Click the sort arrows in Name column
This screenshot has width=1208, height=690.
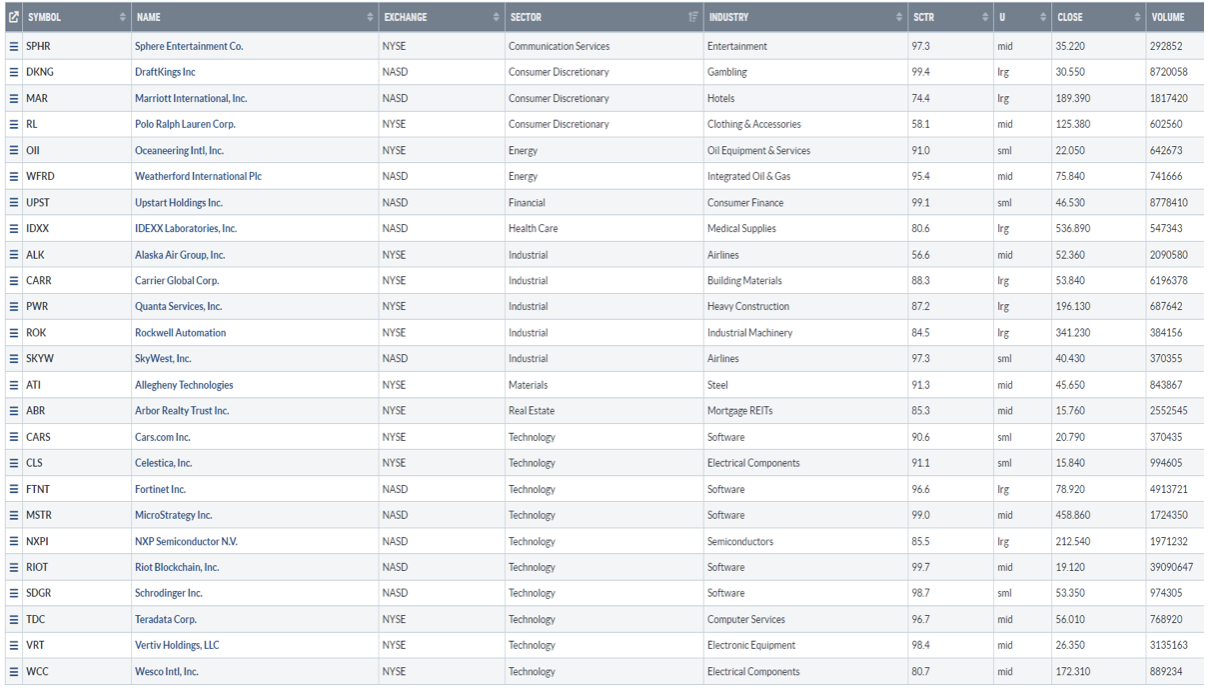point(370,17)
